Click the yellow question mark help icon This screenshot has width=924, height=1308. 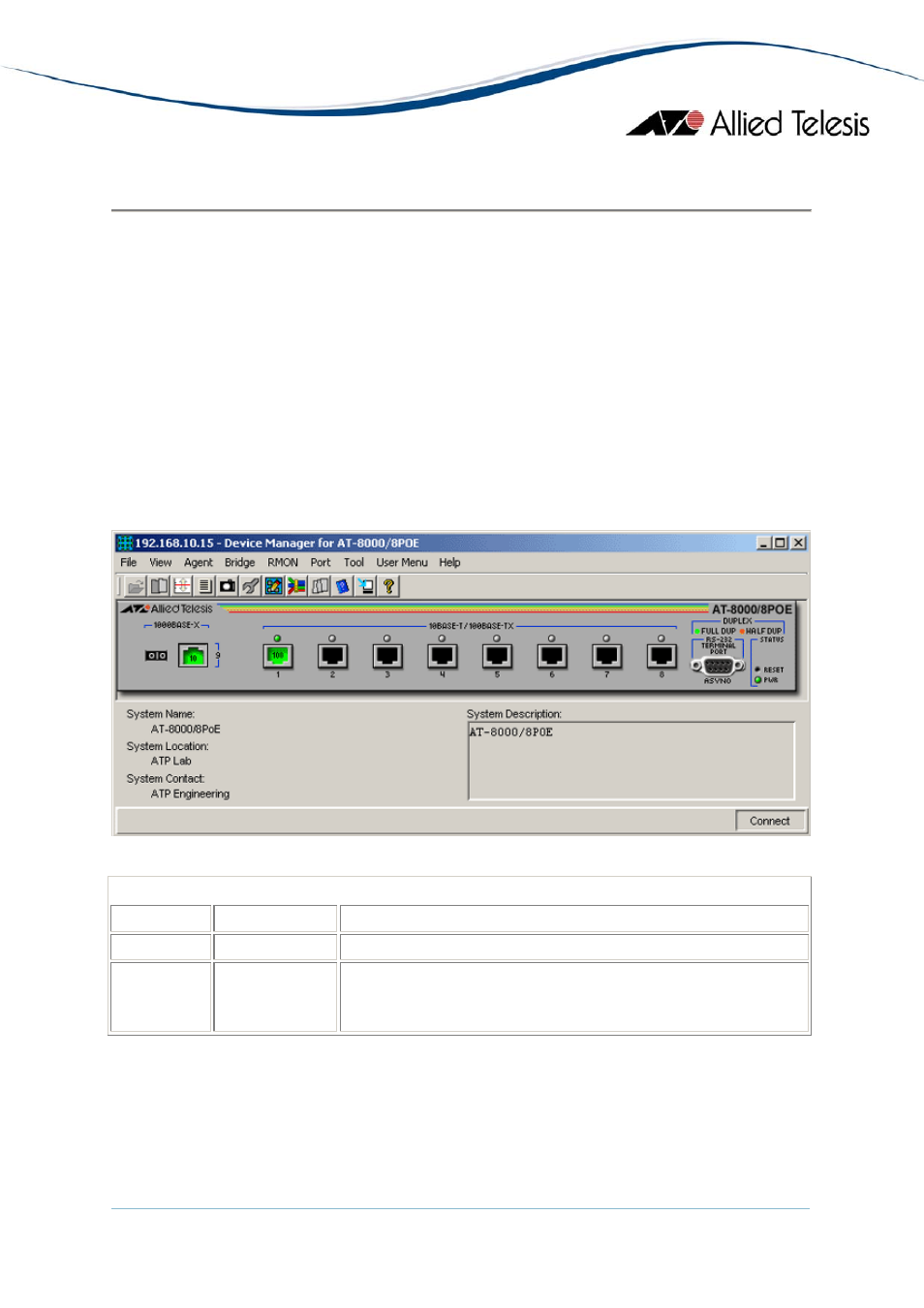[x=388, y=586]
